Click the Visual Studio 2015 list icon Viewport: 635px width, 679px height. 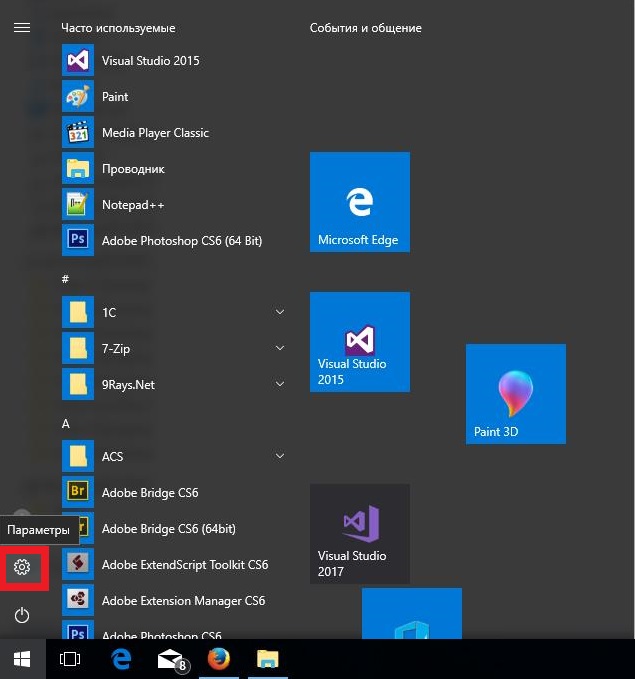[78, 60]
